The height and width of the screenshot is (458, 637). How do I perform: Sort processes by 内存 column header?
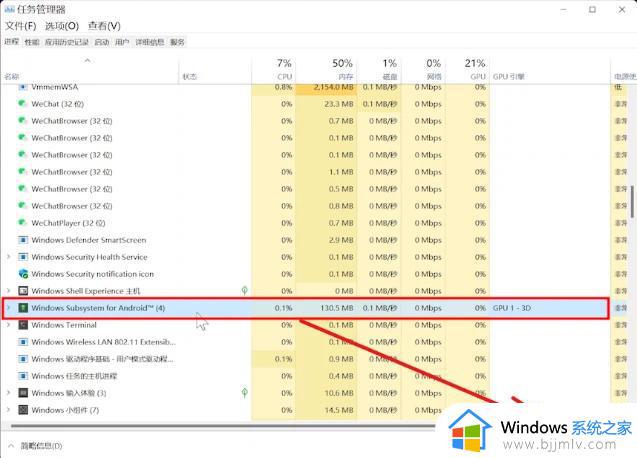(x=326, y=70)
